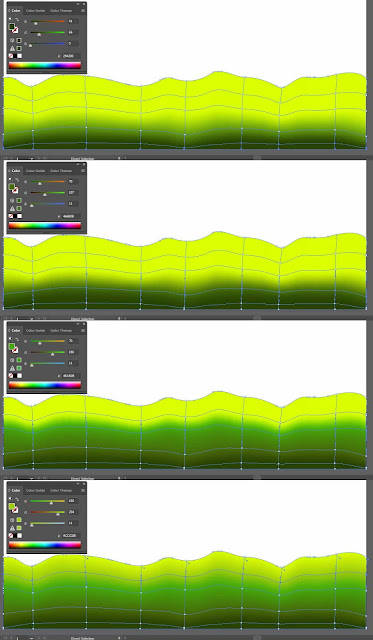
Task: Click the G value field in the second panel
Action: pos(73,192)
